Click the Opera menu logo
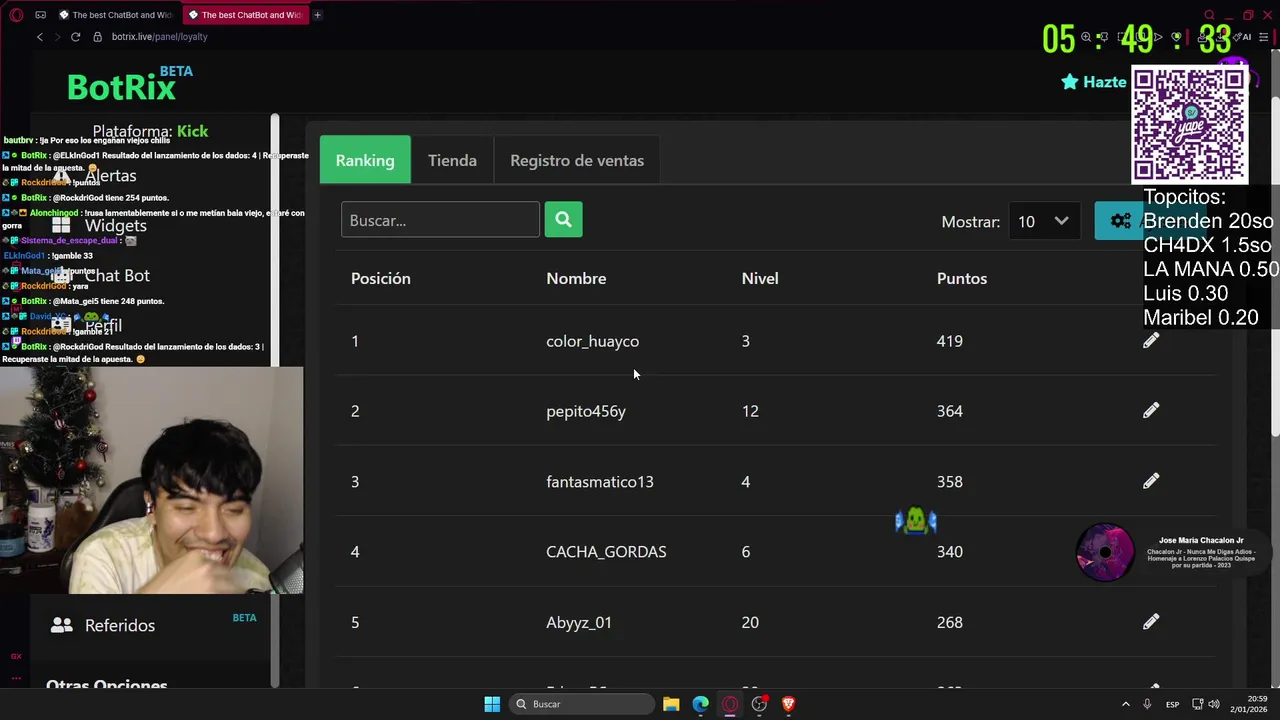The width and height of the screenshot is (1280, 720). [16, 15]
